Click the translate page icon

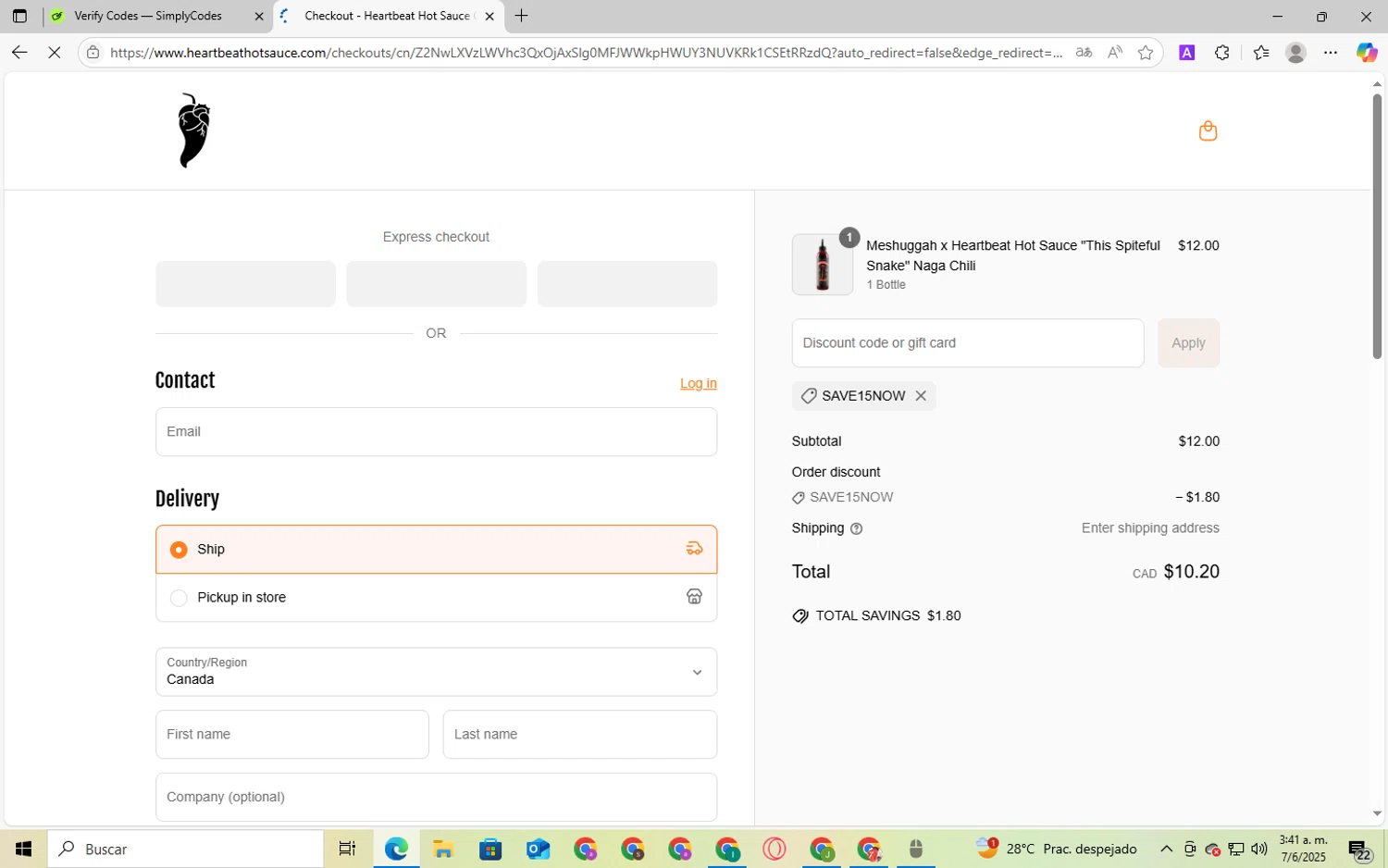coord(1084,53)
